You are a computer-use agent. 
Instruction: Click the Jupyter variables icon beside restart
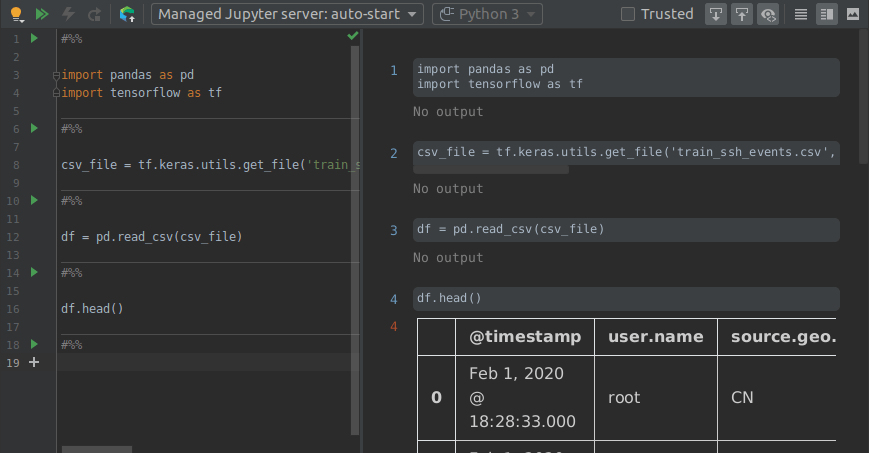[x=127, y=14]
